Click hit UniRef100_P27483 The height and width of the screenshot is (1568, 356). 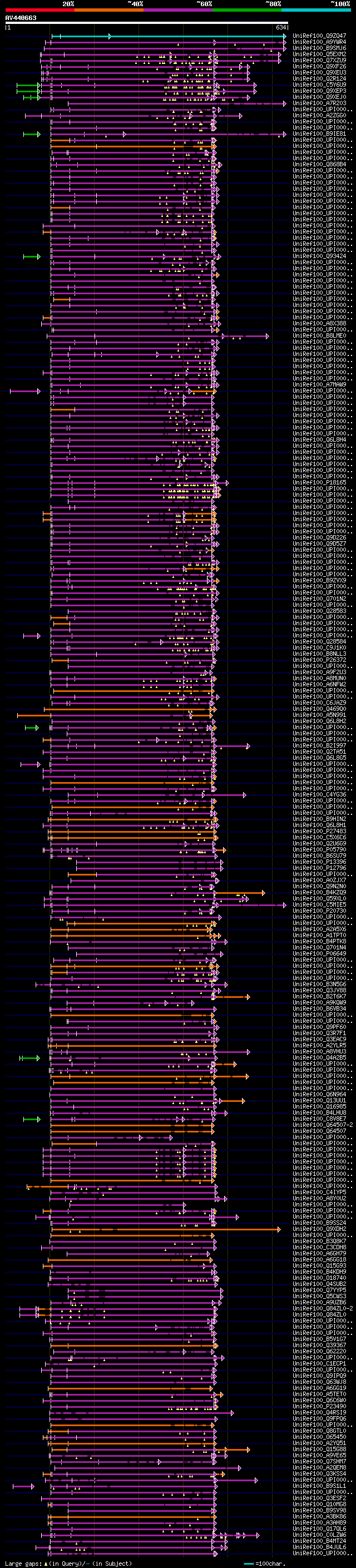point(319,832)
